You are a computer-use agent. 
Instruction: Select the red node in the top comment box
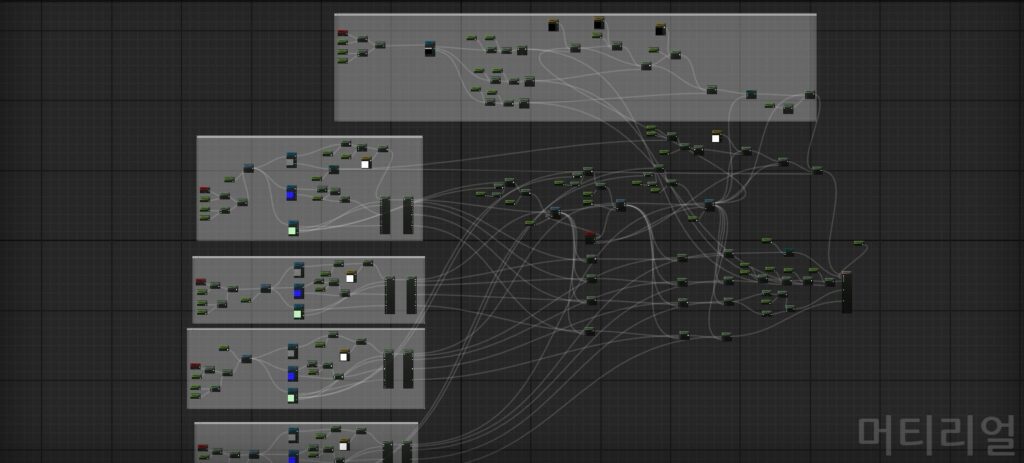(x=343, y=33)
